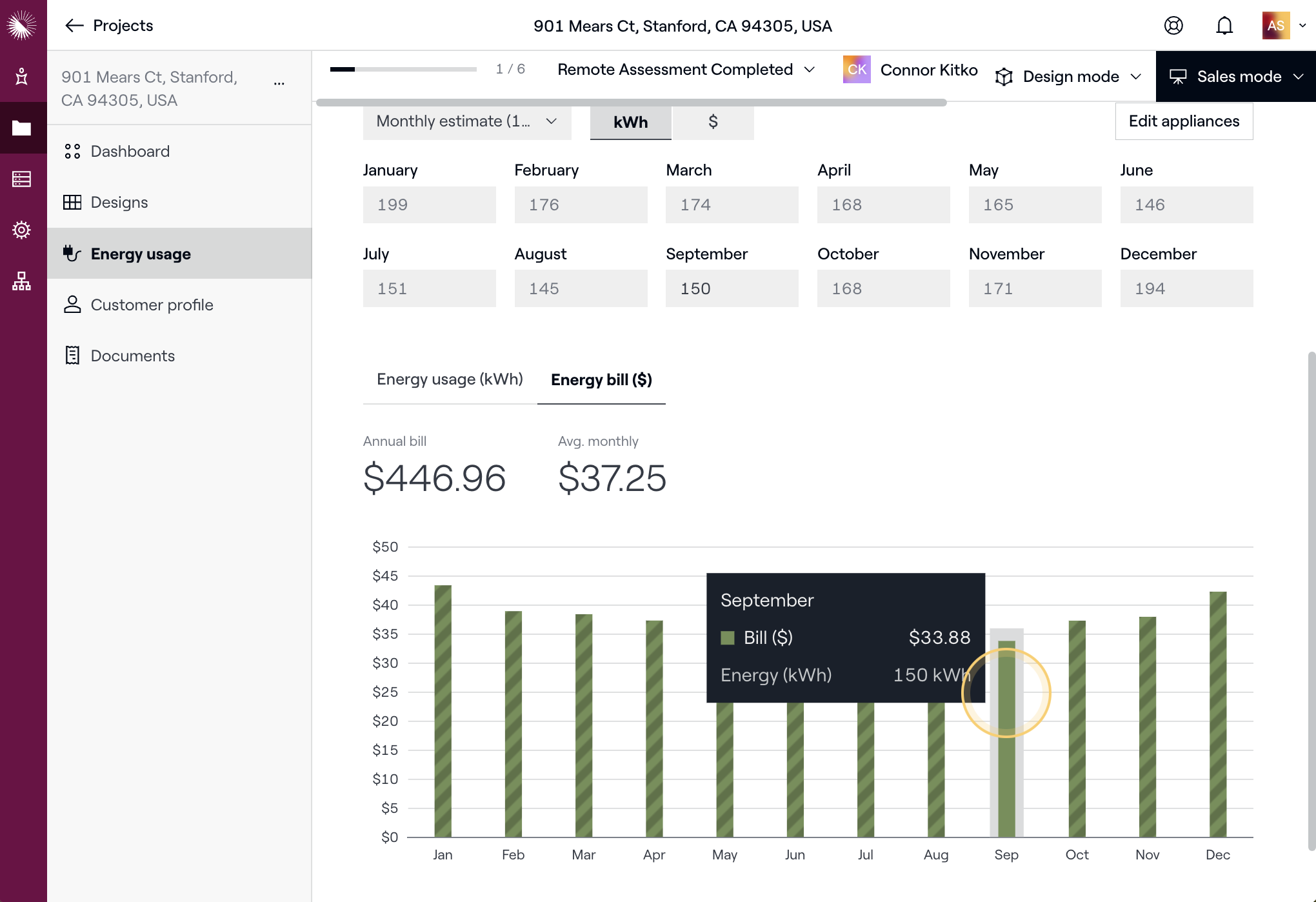The width and height of the screenshot is (1316, 902).
Task: Open the notifications bell
Action: pyautogui.click(x=1224, y=26)
